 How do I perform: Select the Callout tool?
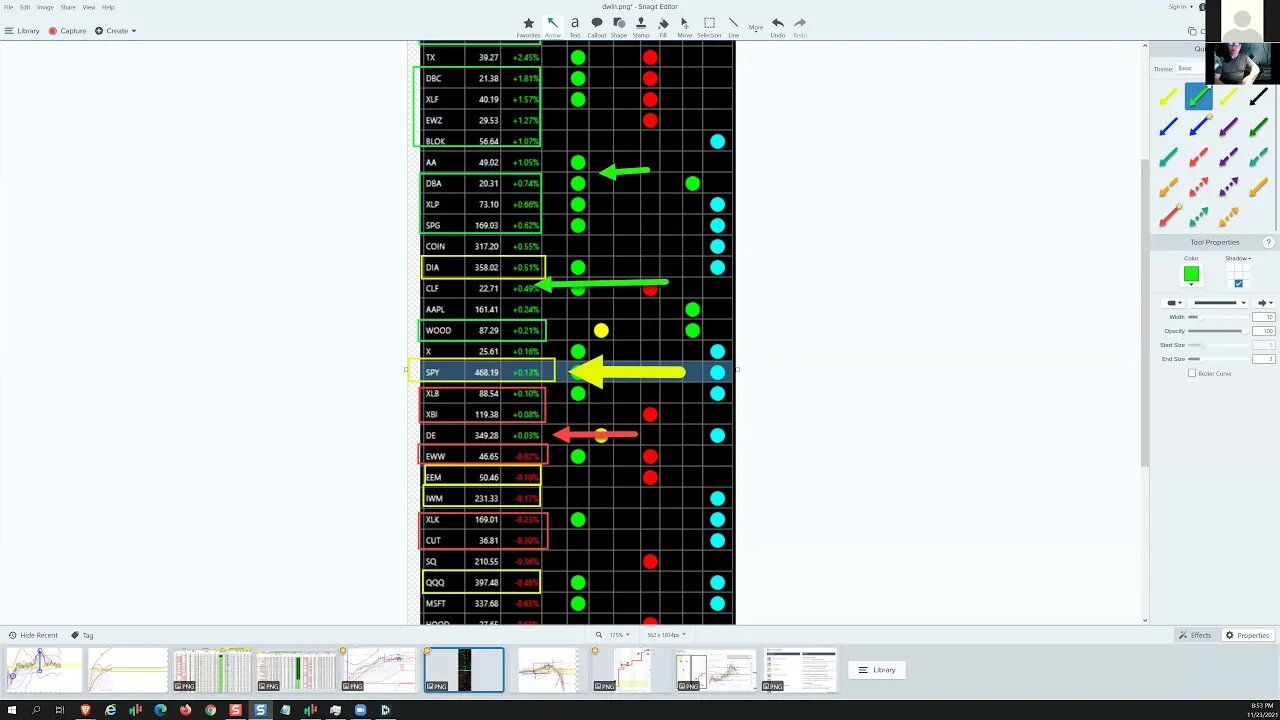coord(597,26)
